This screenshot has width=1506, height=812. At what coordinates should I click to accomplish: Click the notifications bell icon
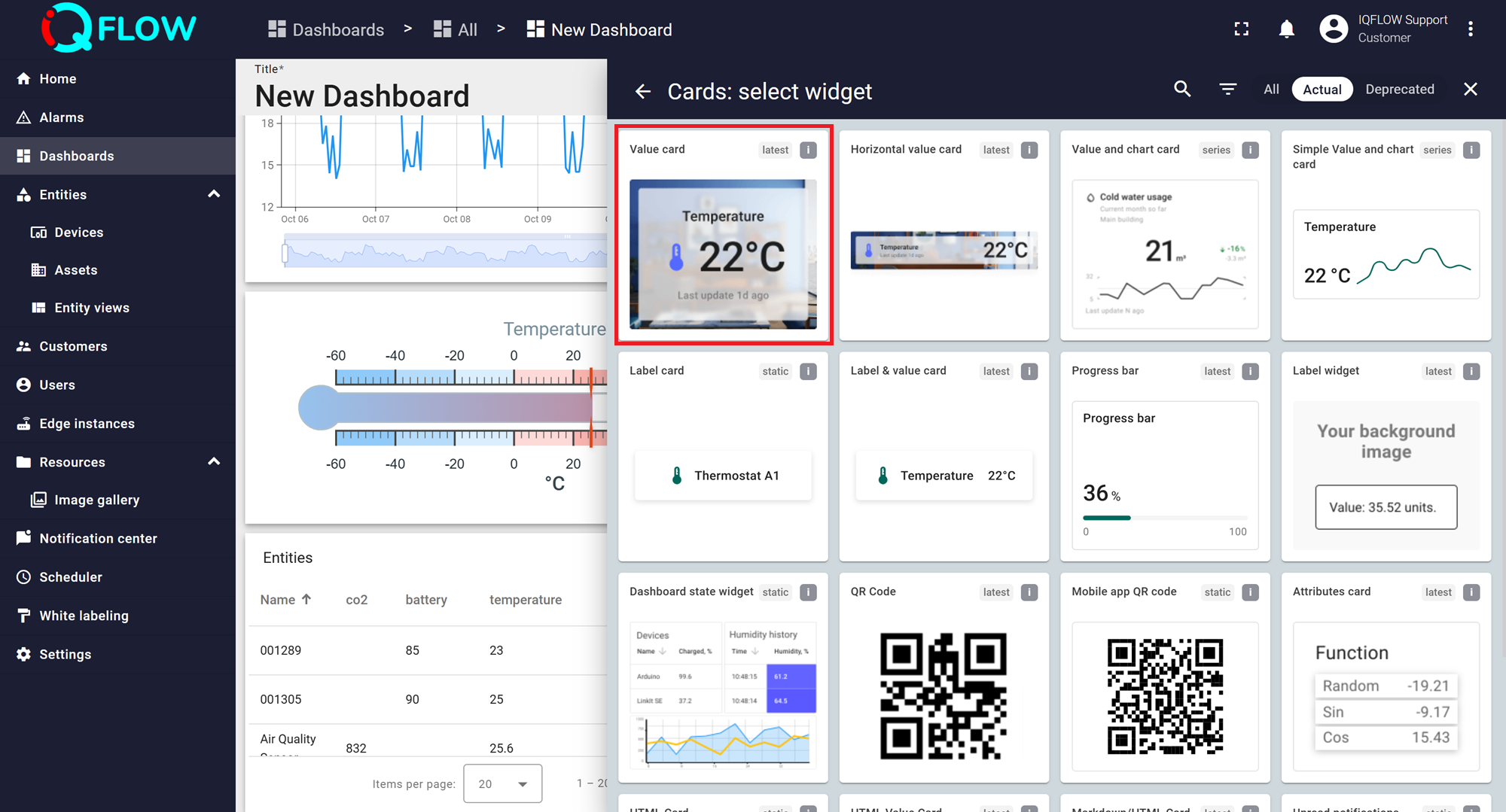pyautogui.click(x=1287, y=29)
